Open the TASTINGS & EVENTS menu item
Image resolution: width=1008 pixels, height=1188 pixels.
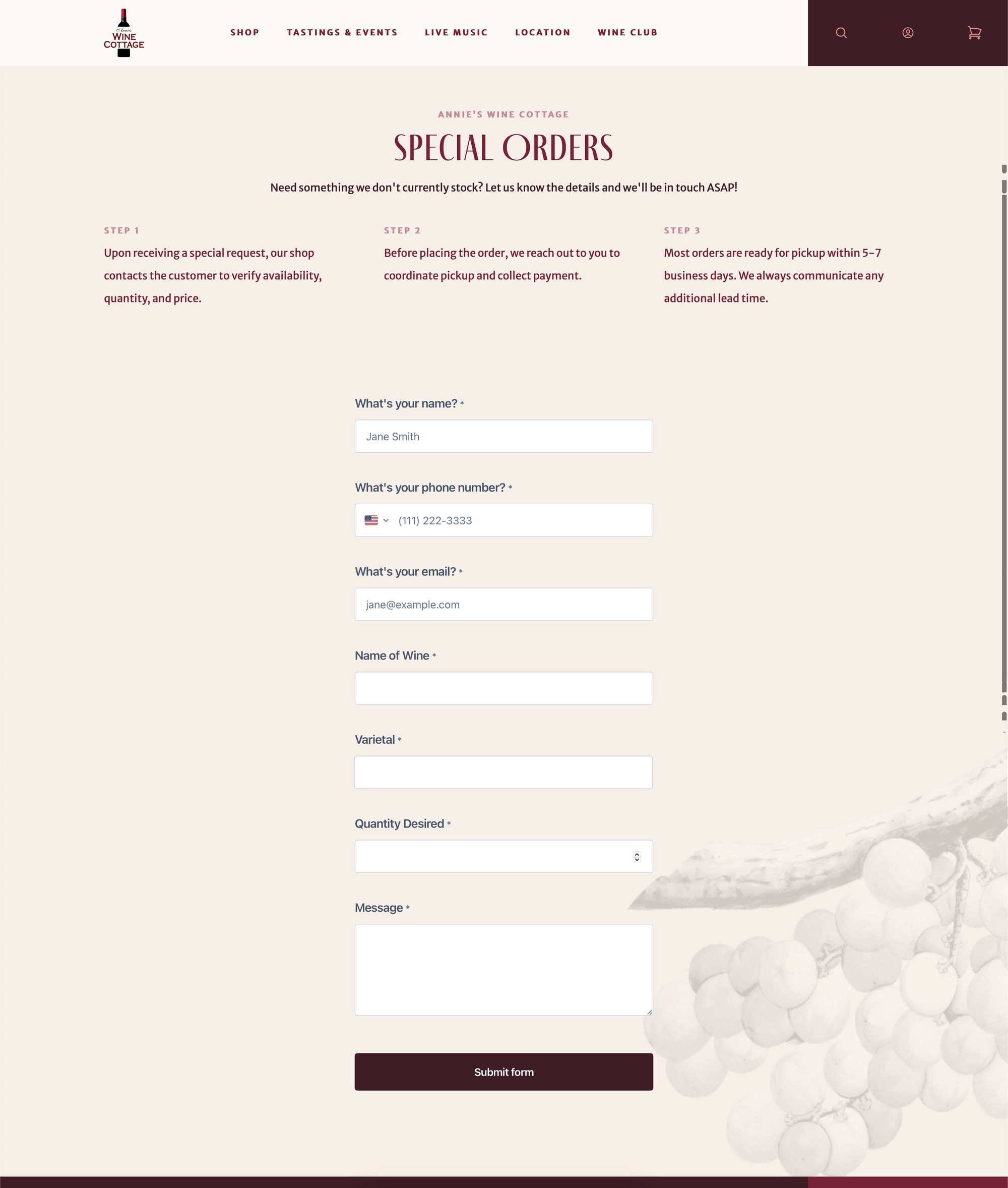342,32
